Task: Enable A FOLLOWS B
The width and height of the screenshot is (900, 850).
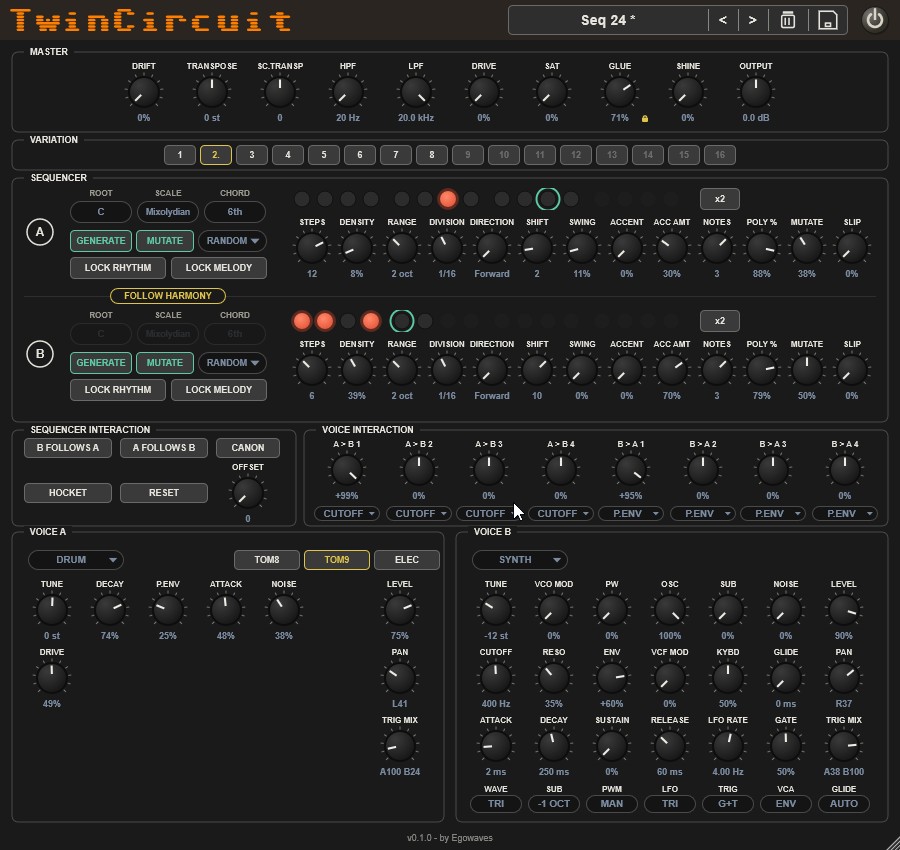Action: pyautogui.click(x=164, y=448)
